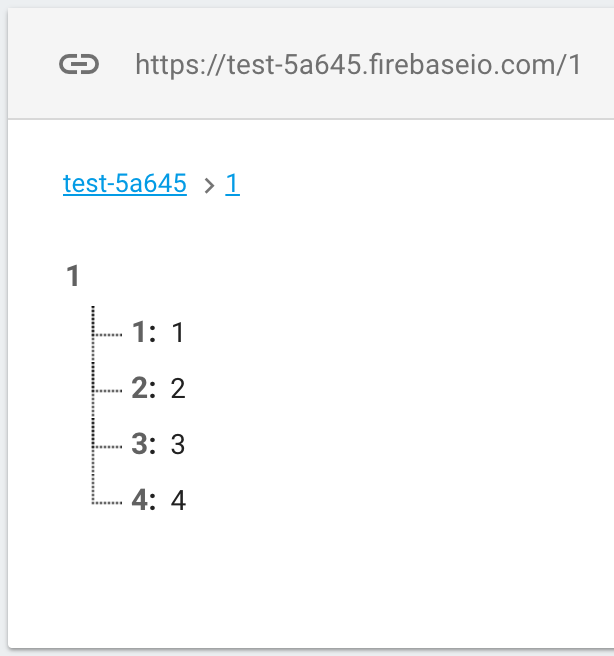Click the breadcrumb link labeled 1

(x=232, y=184)
